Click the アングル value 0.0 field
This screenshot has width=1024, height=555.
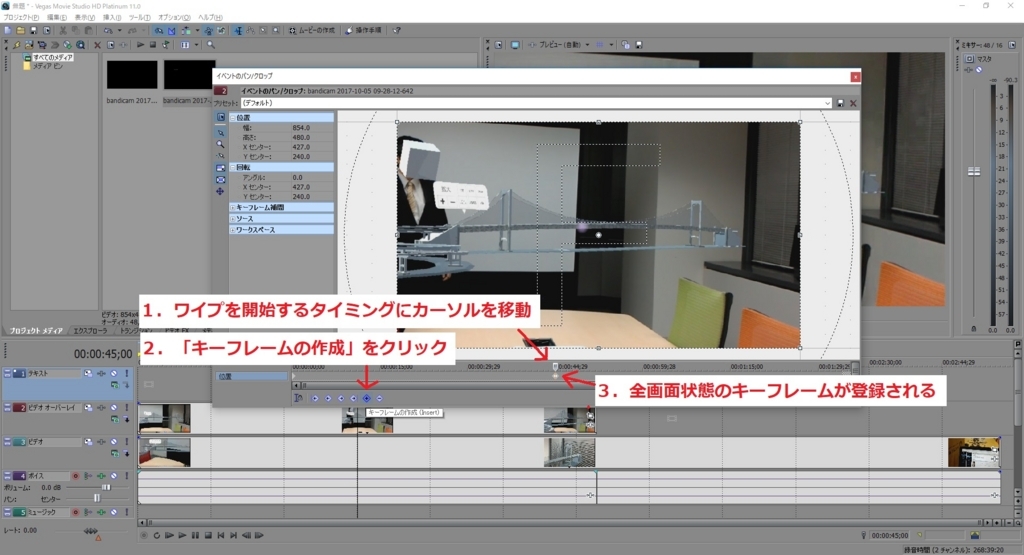312,178
